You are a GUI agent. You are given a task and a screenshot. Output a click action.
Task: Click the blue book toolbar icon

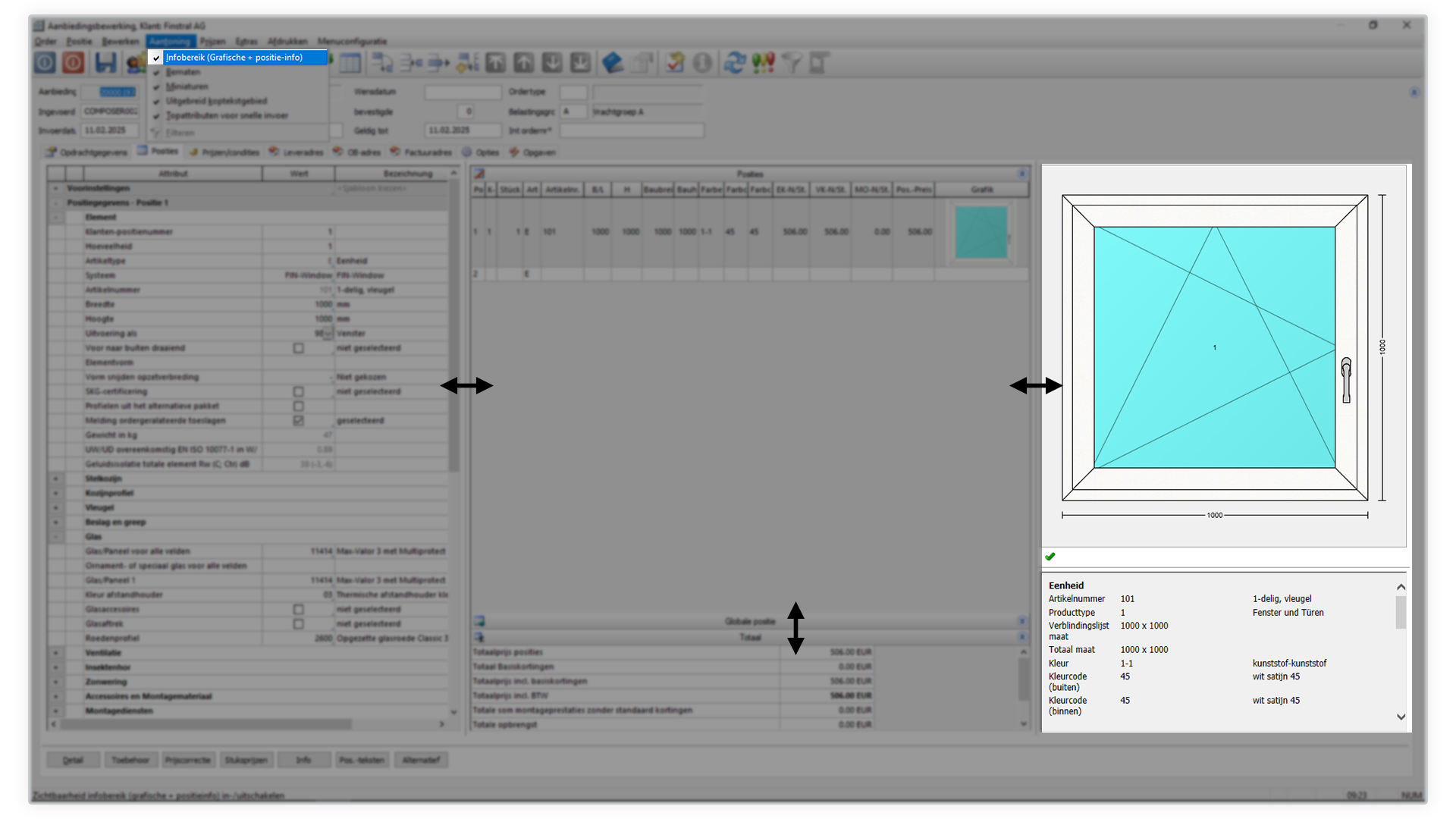tap(613, 62)
